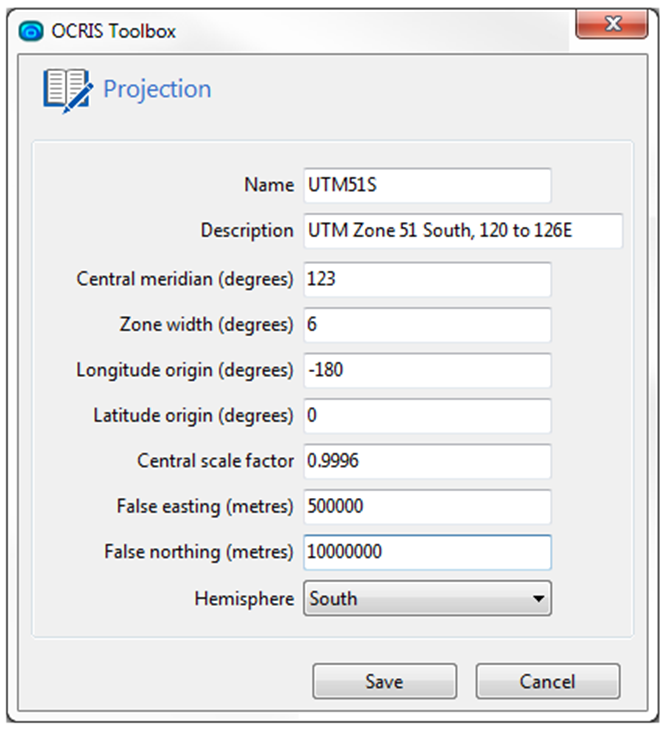
Task: Select the Zone width field
Action: pos(427,325)
